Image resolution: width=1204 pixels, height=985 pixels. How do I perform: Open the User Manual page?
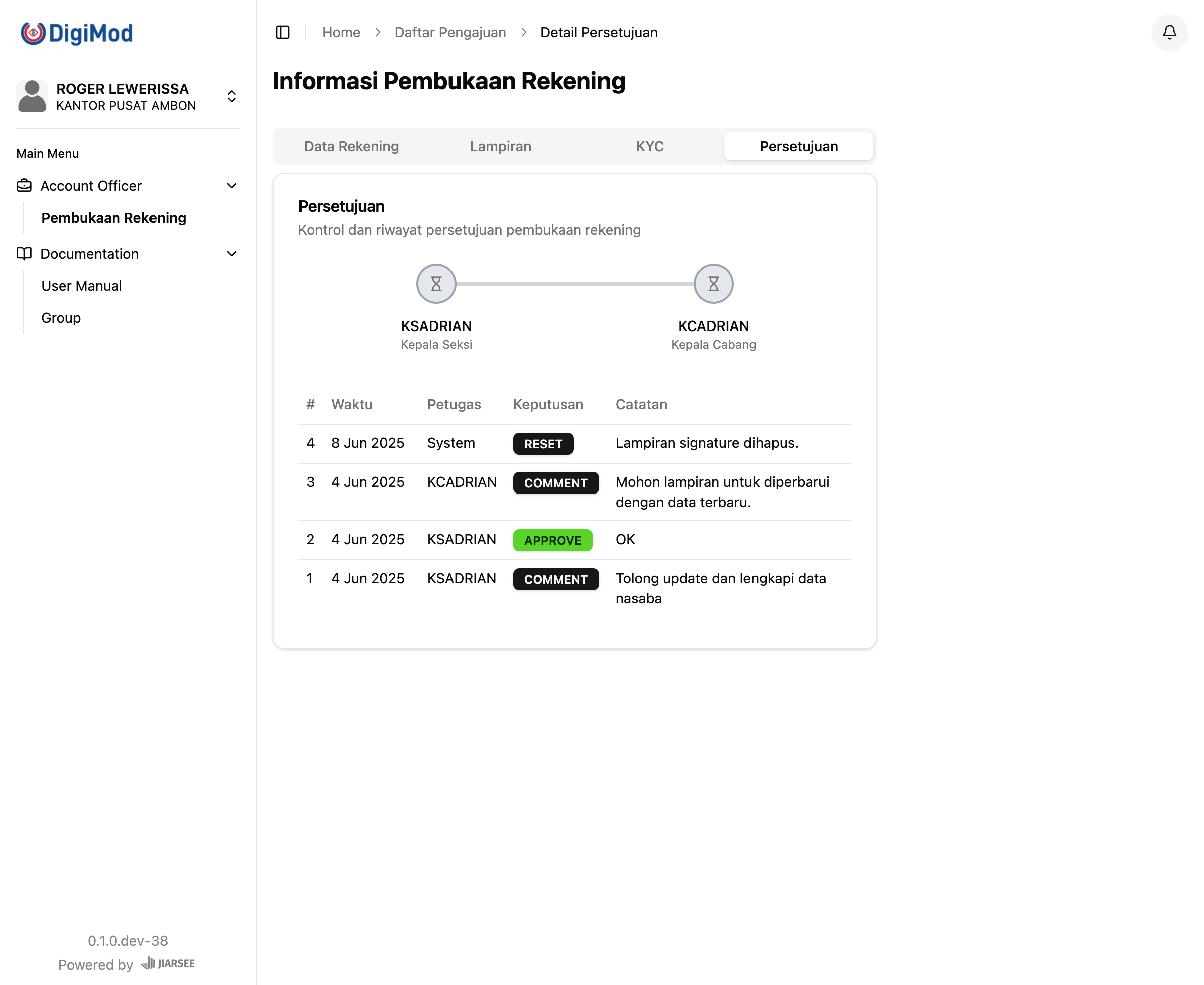tap(82, 286)
